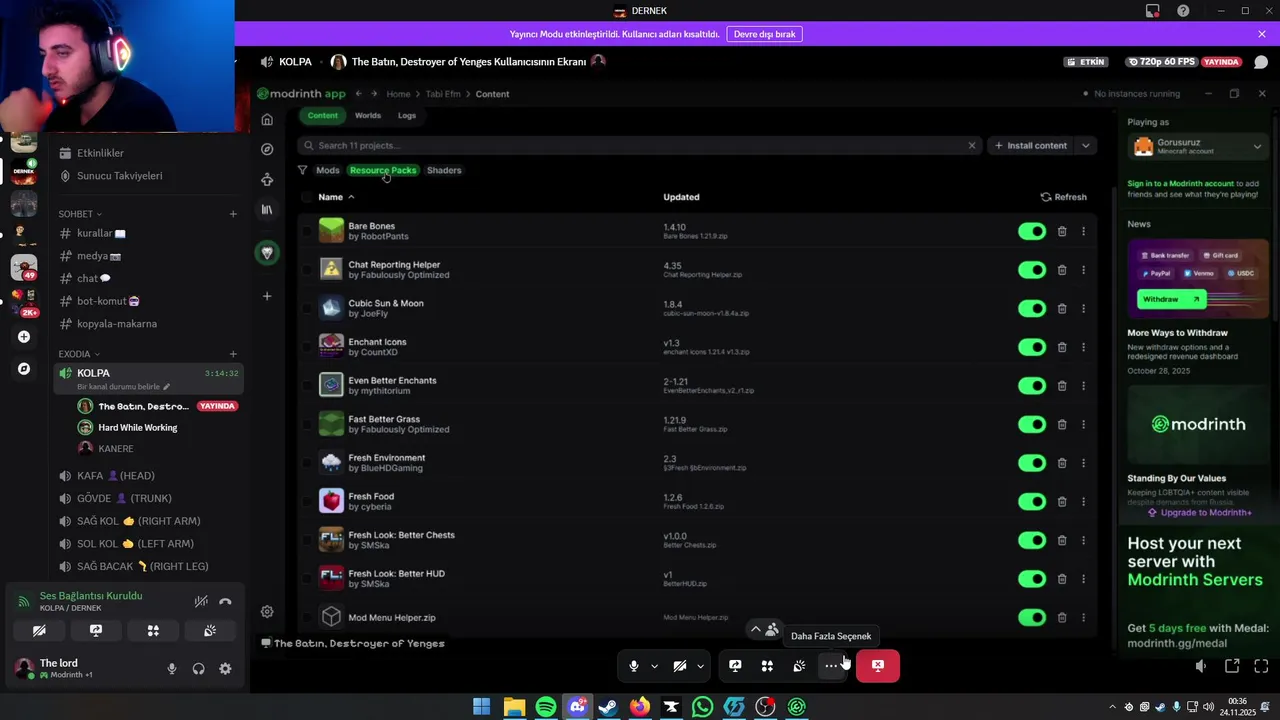Click the plus icon in Modrinth sidebar
The width and height of the screenshot is (1280, 720).
pyautogui.click(x=267, y=296)
